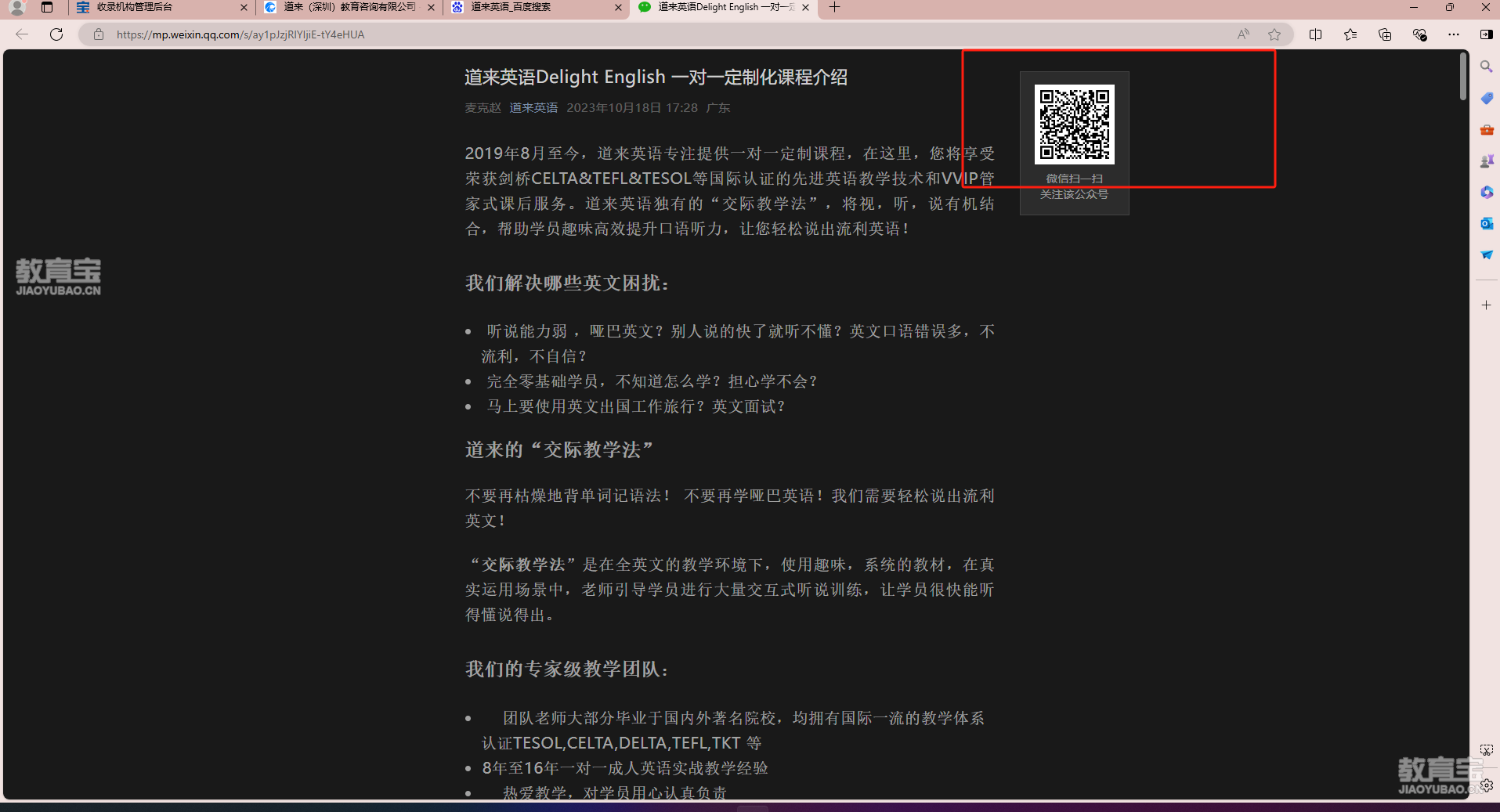The image size is (1500, 812).
Task: Open browser essentials heart icon
Action: 1419,34
